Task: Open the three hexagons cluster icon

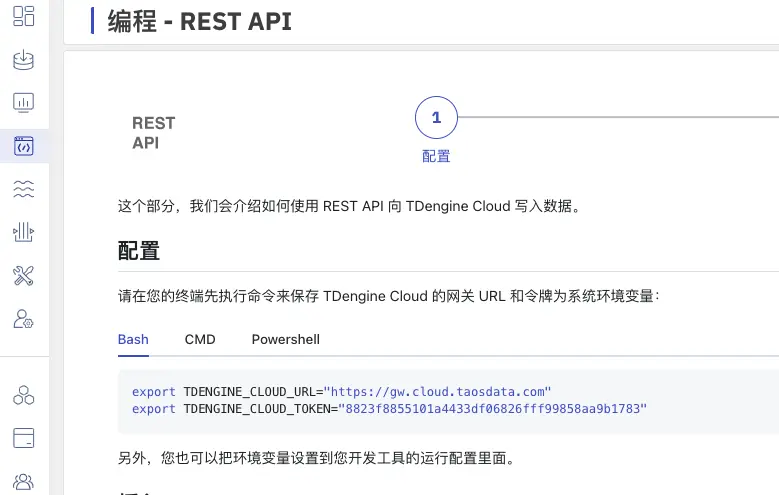Action: pyautogui.click(x=24, y=395)
